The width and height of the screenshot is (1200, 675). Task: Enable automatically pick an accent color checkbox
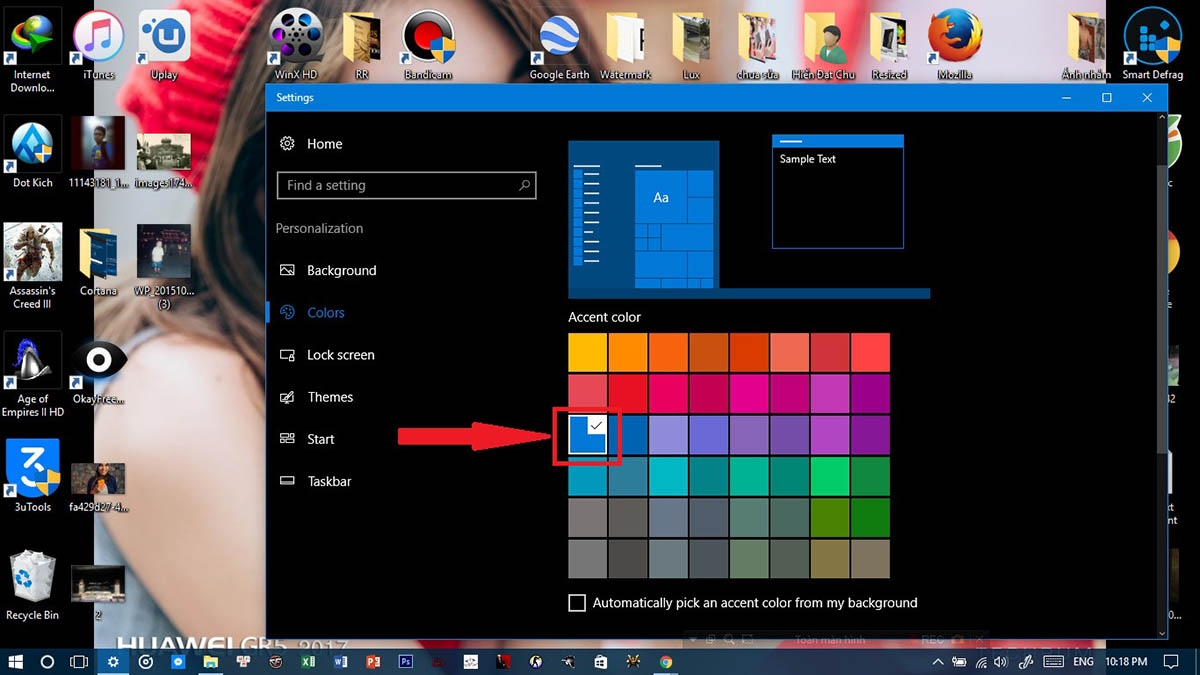[x=577, y=603]
